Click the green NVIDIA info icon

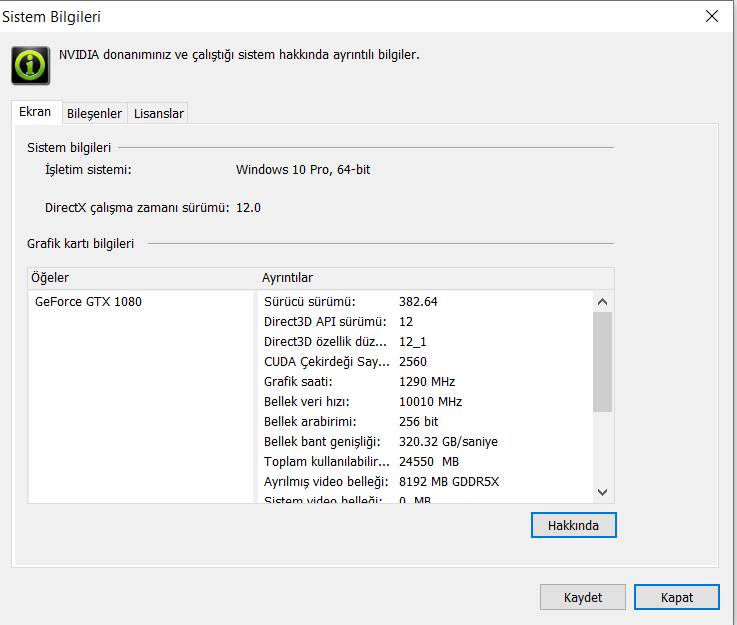point(31,65)
